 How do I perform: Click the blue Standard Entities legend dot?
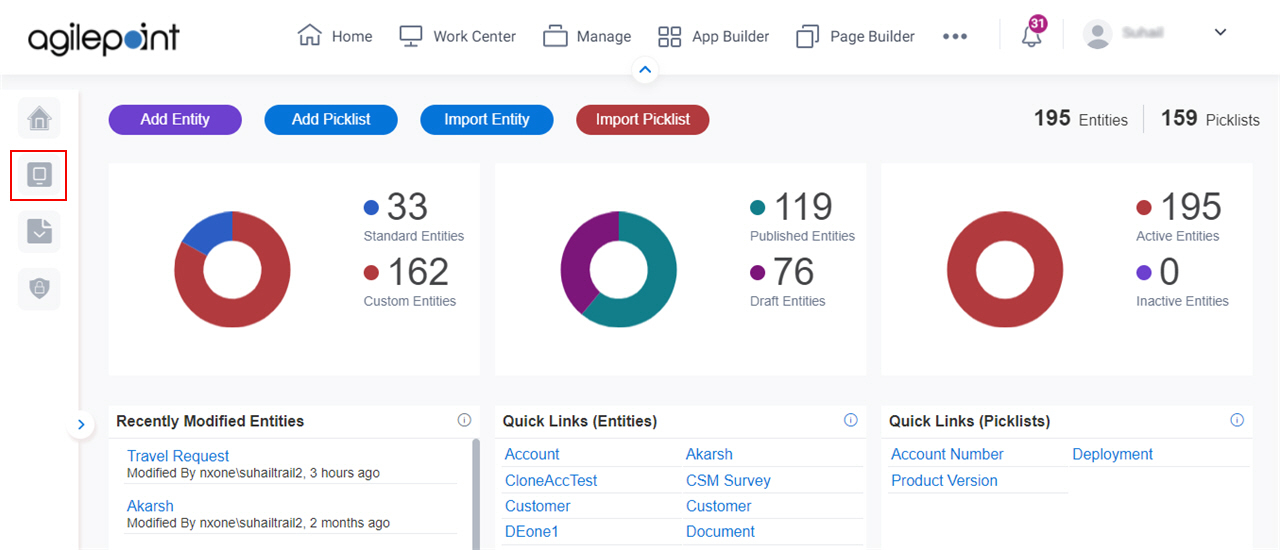click(371, 208)
